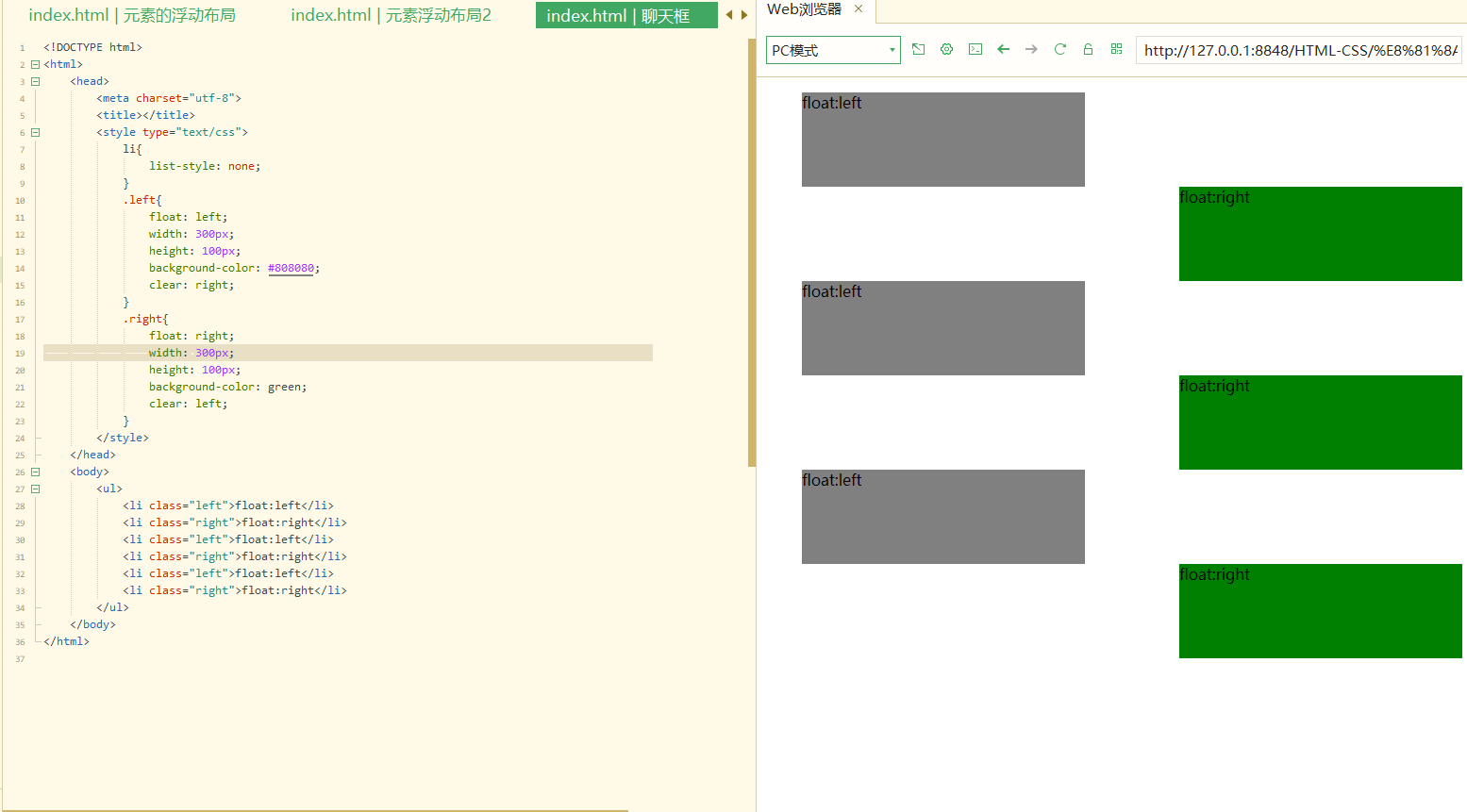
Task: Click the </html> closing tag
Action: (66, 641)
